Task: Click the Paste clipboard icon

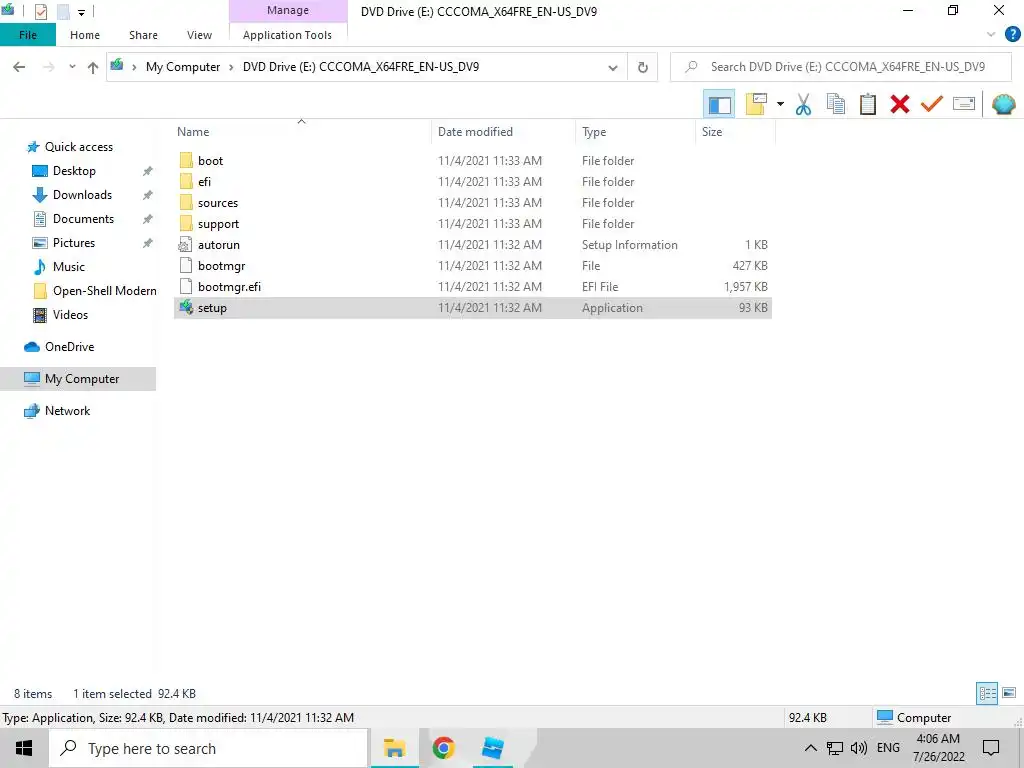Action: click(868, 104)
